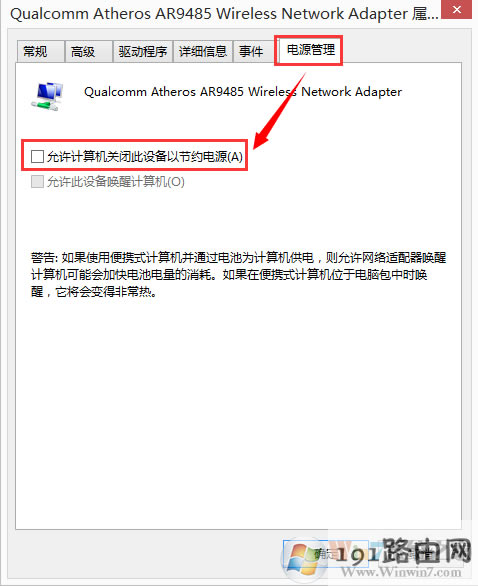Click the Www.Winwin7.com watermark link
The height and width of the screenshot is (586, 478).
pos(401,572)
